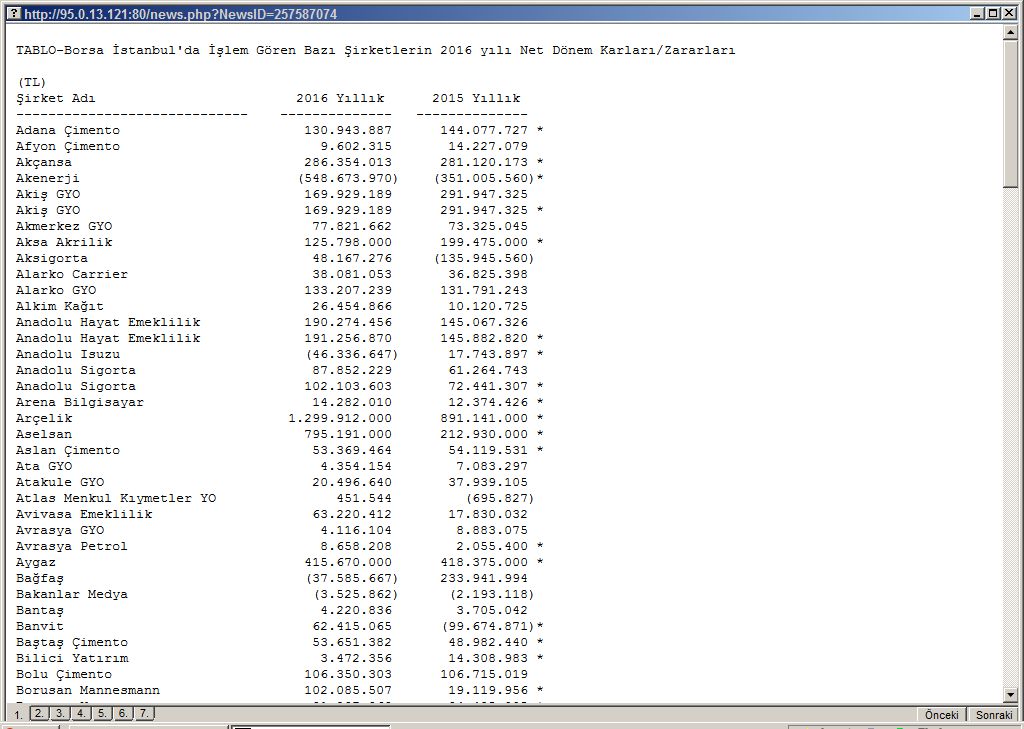The image size is (1024, 729).
Task: Jump to page 4 tab
Action: click(x=81, y=713)
